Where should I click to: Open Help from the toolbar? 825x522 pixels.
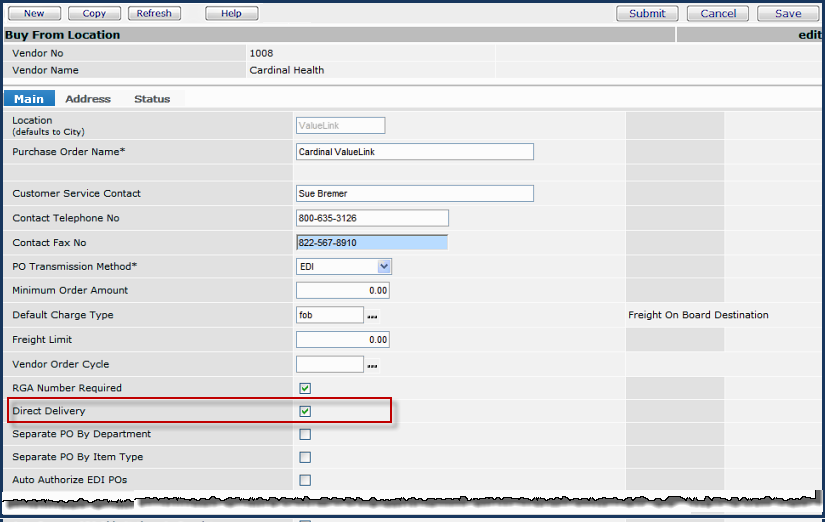[x=231, y=14]
